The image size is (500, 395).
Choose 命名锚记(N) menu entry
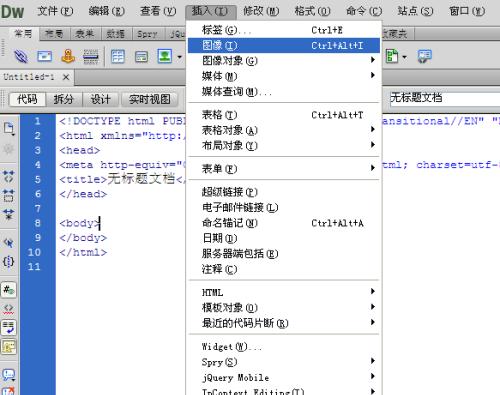pyautogui.click(x=284, y=223)
